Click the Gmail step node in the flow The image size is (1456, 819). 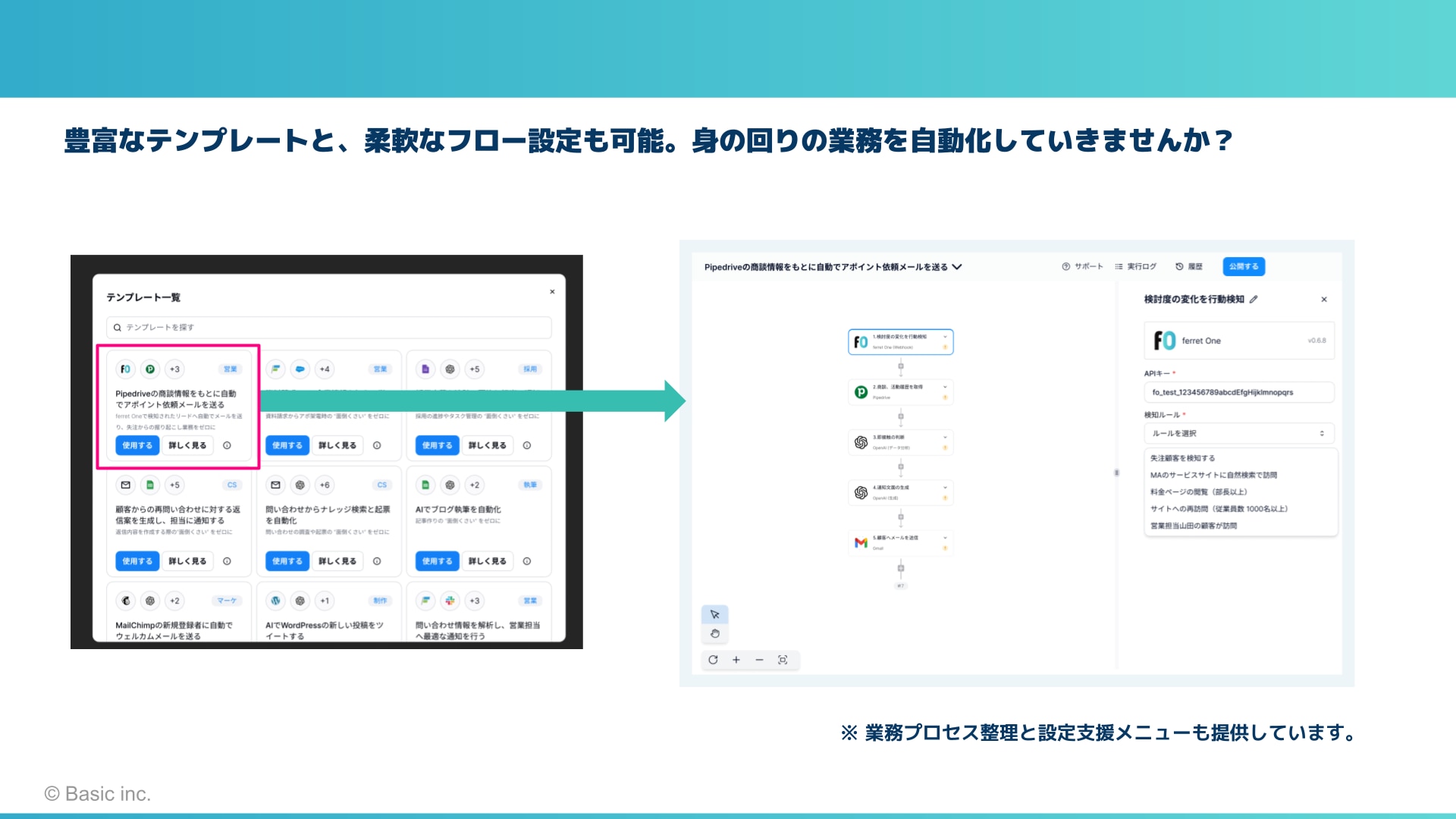[x=900, y=542]
